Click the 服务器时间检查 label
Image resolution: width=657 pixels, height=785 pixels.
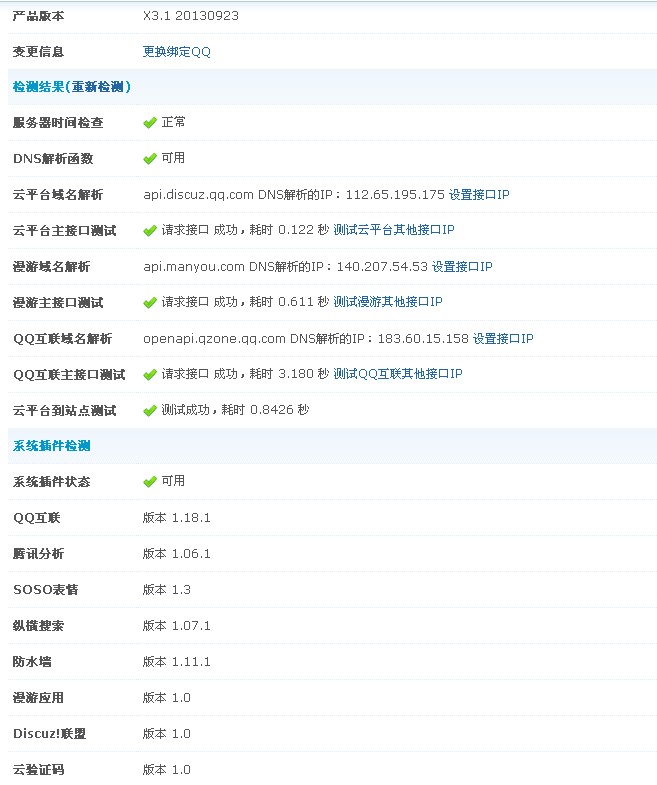click(58, 123)
